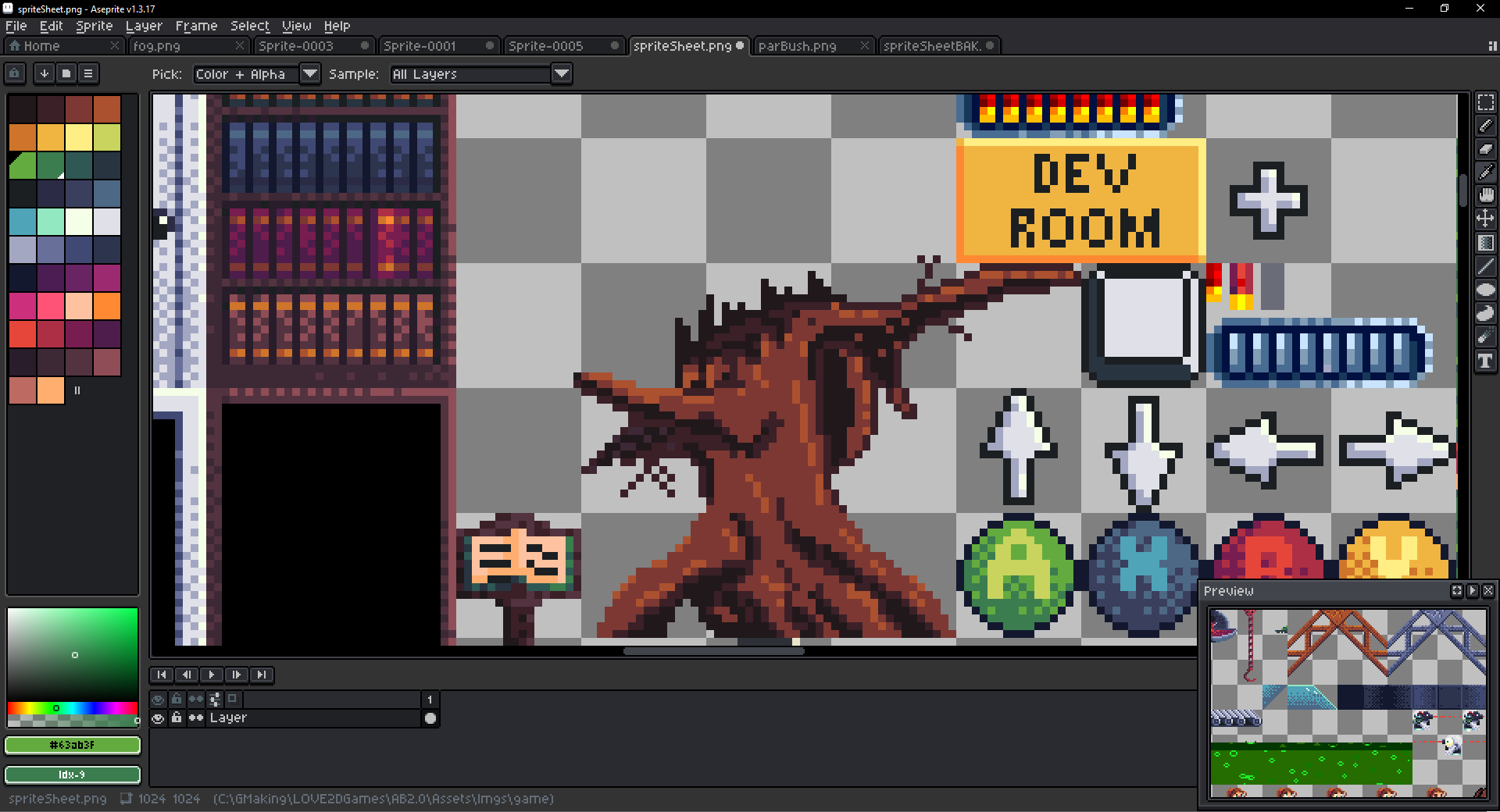Viewport: 1500px width, 812px height.
Task: Switch to the parBush.png tab
Action: pos(798,46)
